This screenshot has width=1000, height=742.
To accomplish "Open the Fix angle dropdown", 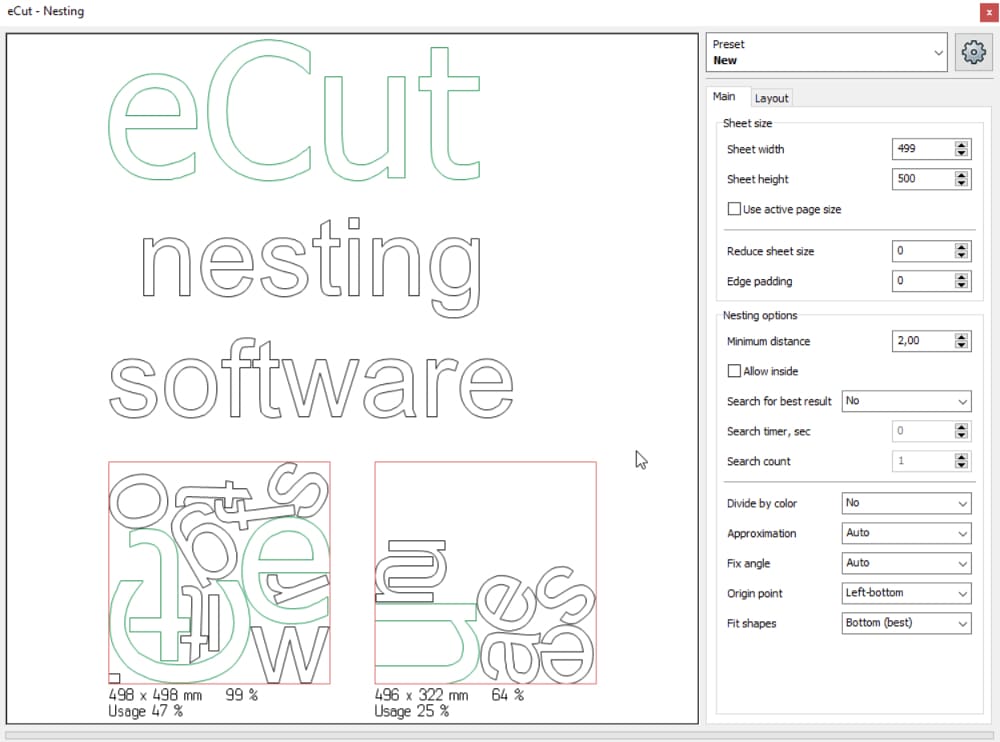I will 906,563.
